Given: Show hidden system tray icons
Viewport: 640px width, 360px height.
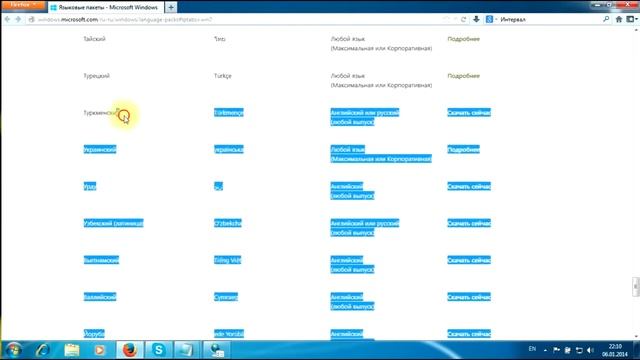Looking at the screenshot, I should tap(545, 350).
